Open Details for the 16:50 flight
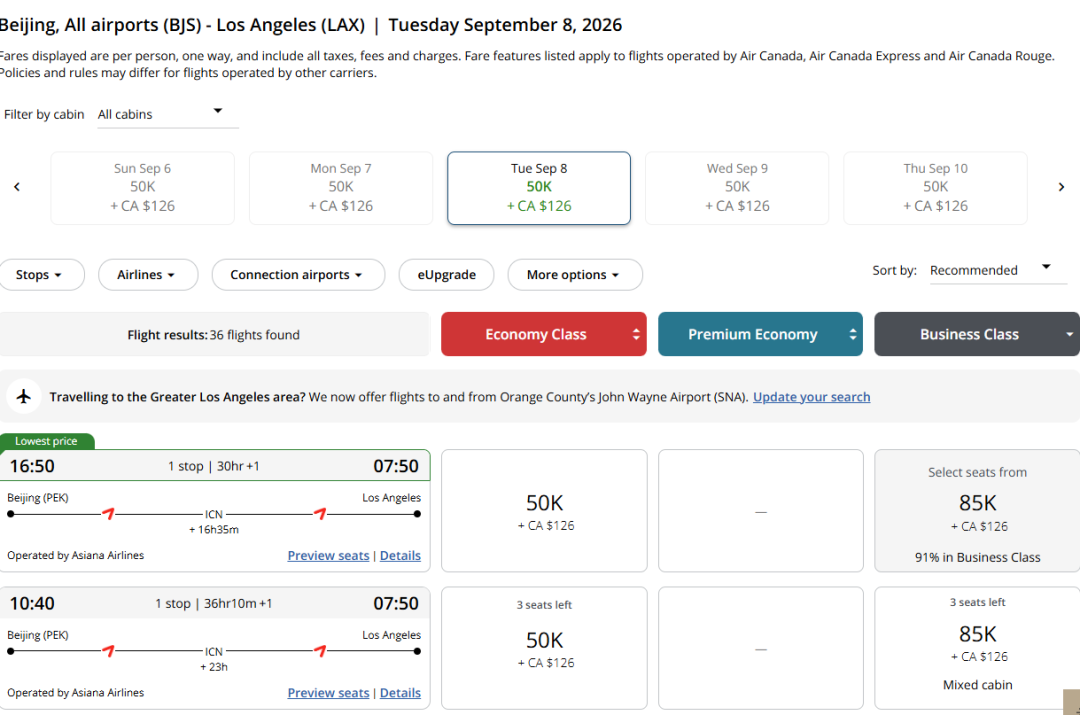The width and height of the screenshot is (1080, 715). pos(400,555)
